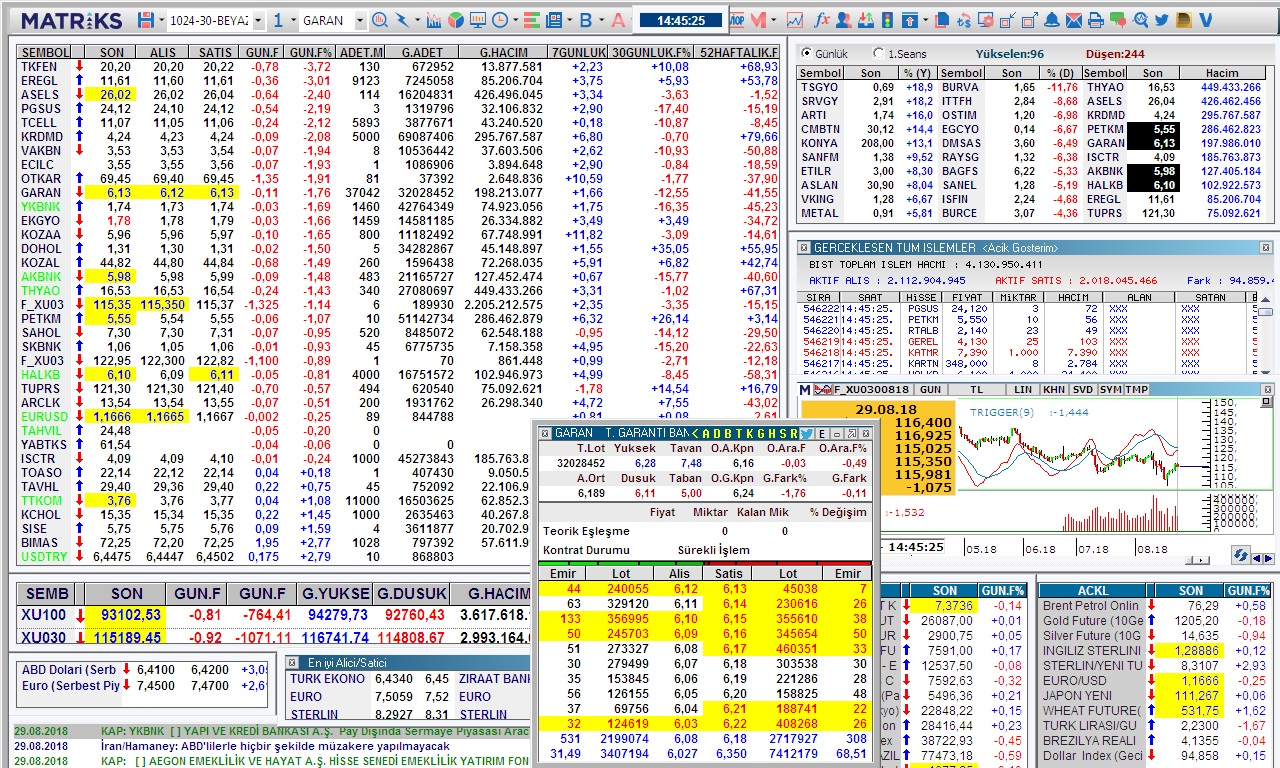The image size is (1280, 768).
Task: Click the blue window with up-arrow icon
Action: (910, 20)
